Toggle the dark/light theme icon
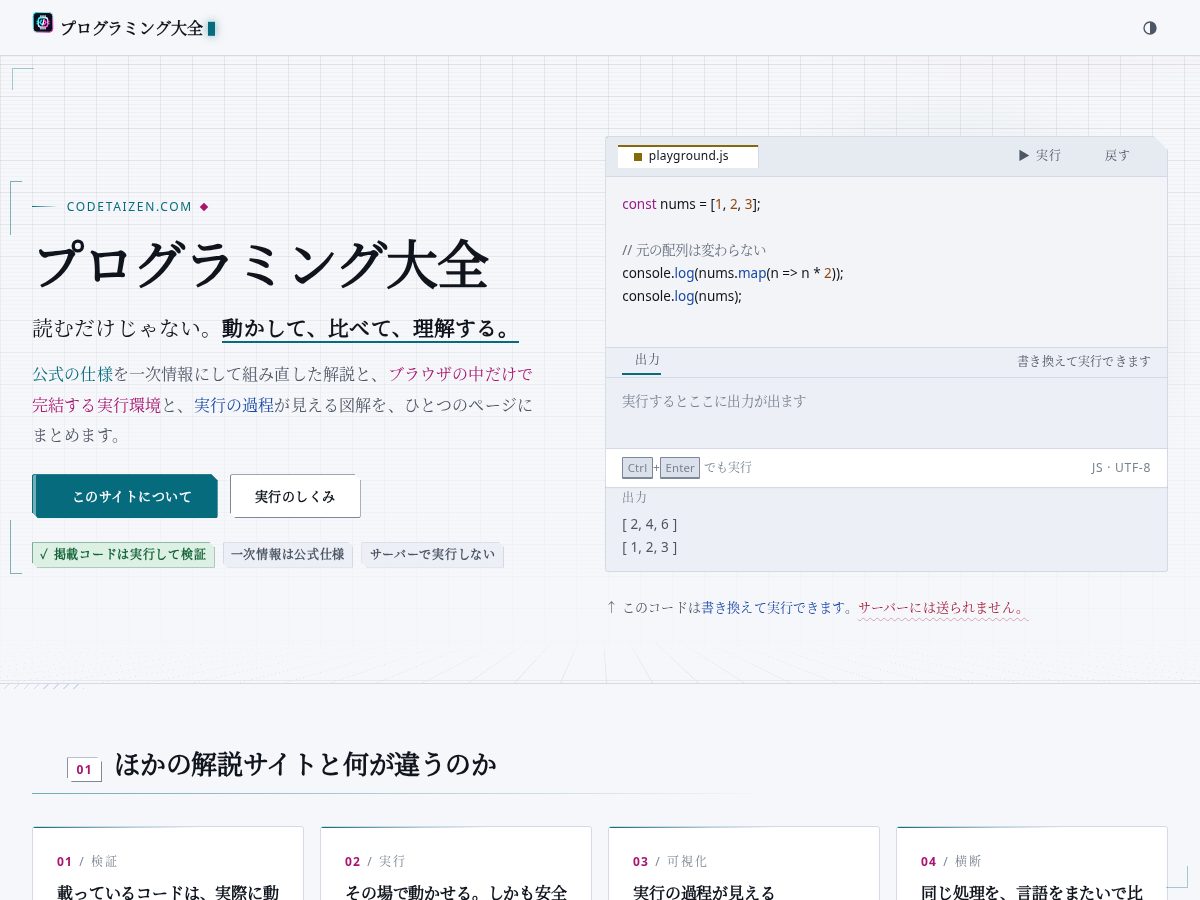The width and height of the screenshot is (1200, 900). 1150,28
